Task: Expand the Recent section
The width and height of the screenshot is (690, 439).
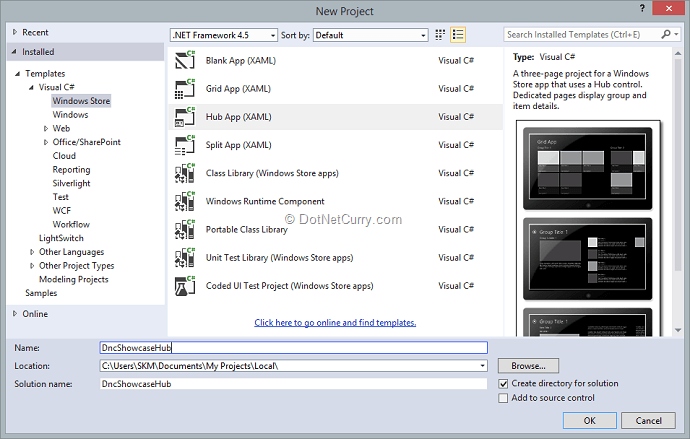Action: [x=15, y=32]
